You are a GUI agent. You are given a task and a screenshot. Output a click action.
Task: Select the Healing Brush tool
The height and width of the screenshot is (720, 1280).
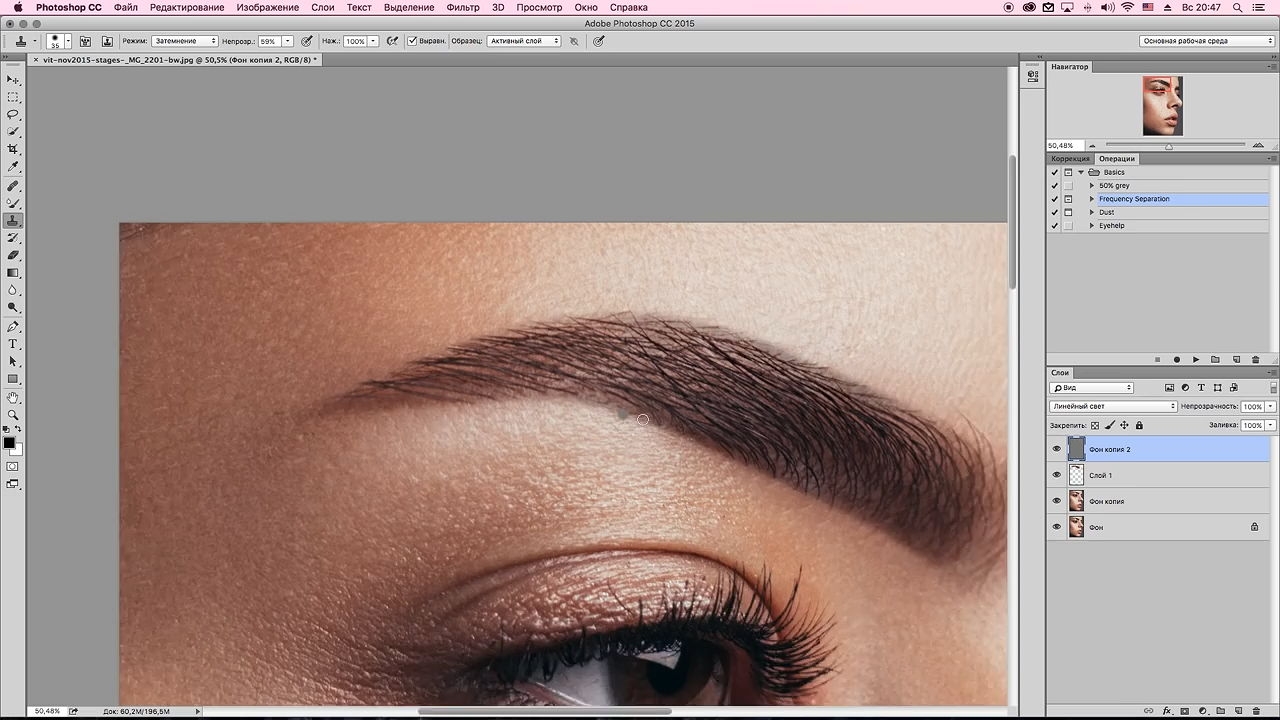(x=13, y=186)
